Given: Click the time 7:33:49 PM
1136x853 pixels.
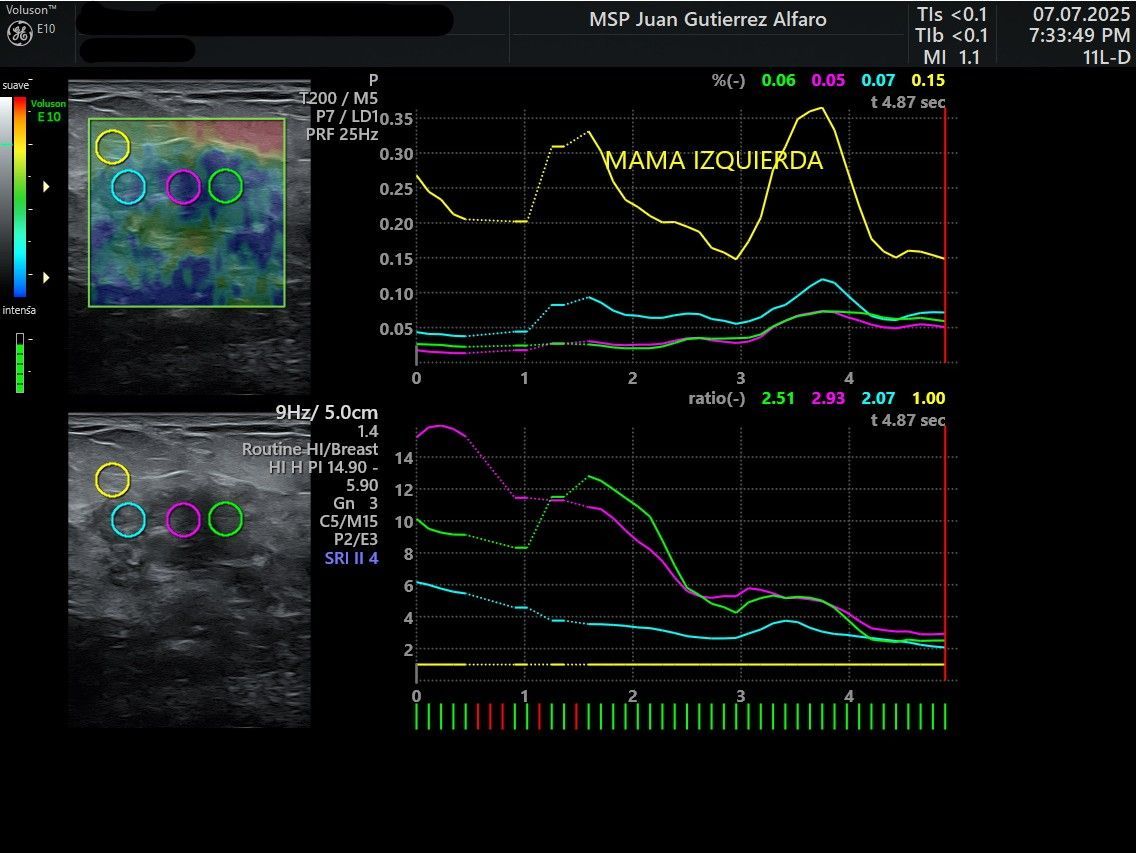Looking at the screenshot, I should click(1079, 36).
